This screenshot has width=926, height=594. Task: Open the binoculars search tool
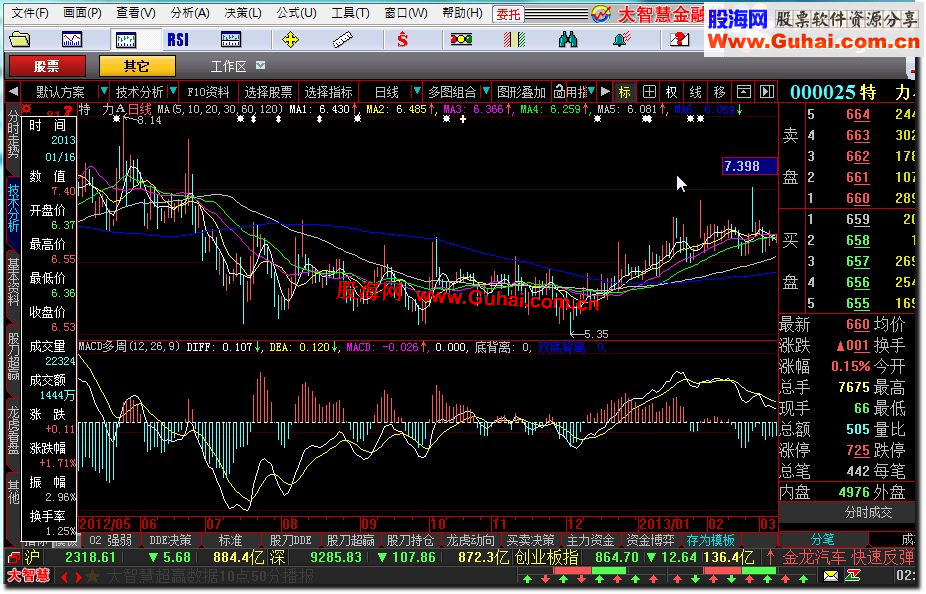point(568,40)
